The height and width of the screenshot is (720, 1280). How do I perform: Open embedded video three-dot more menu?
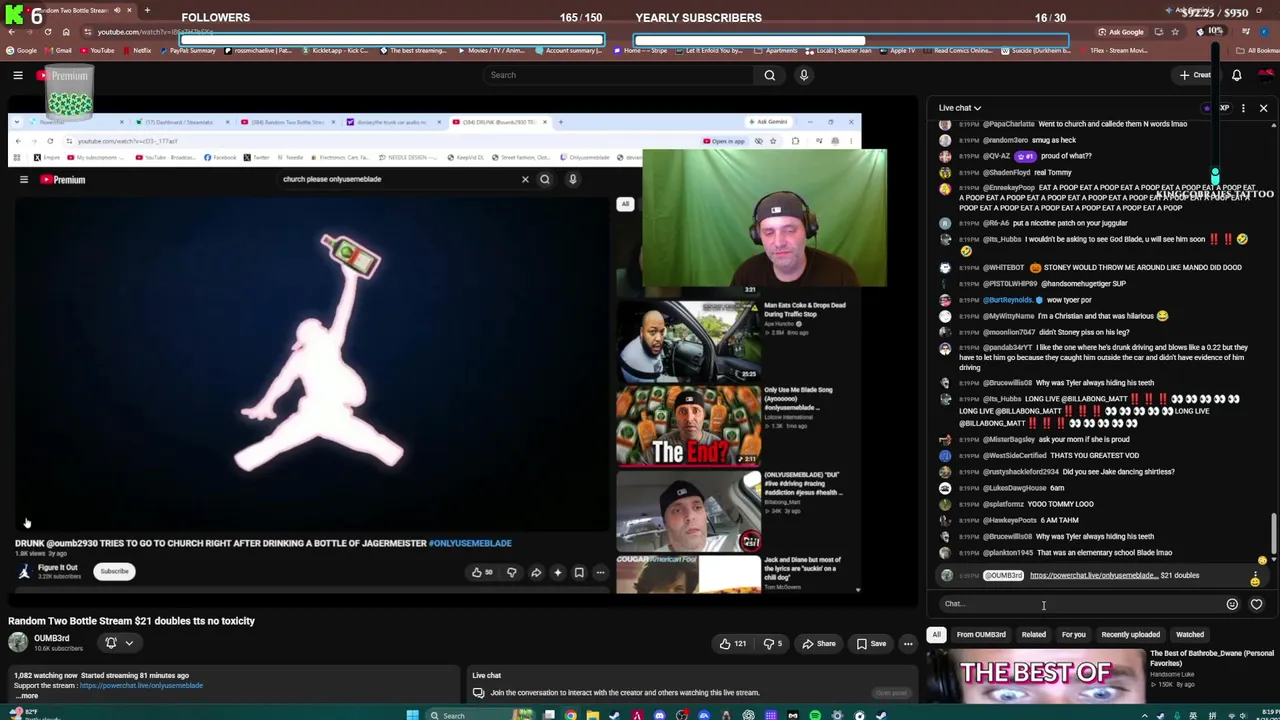(x=600, y=573)
